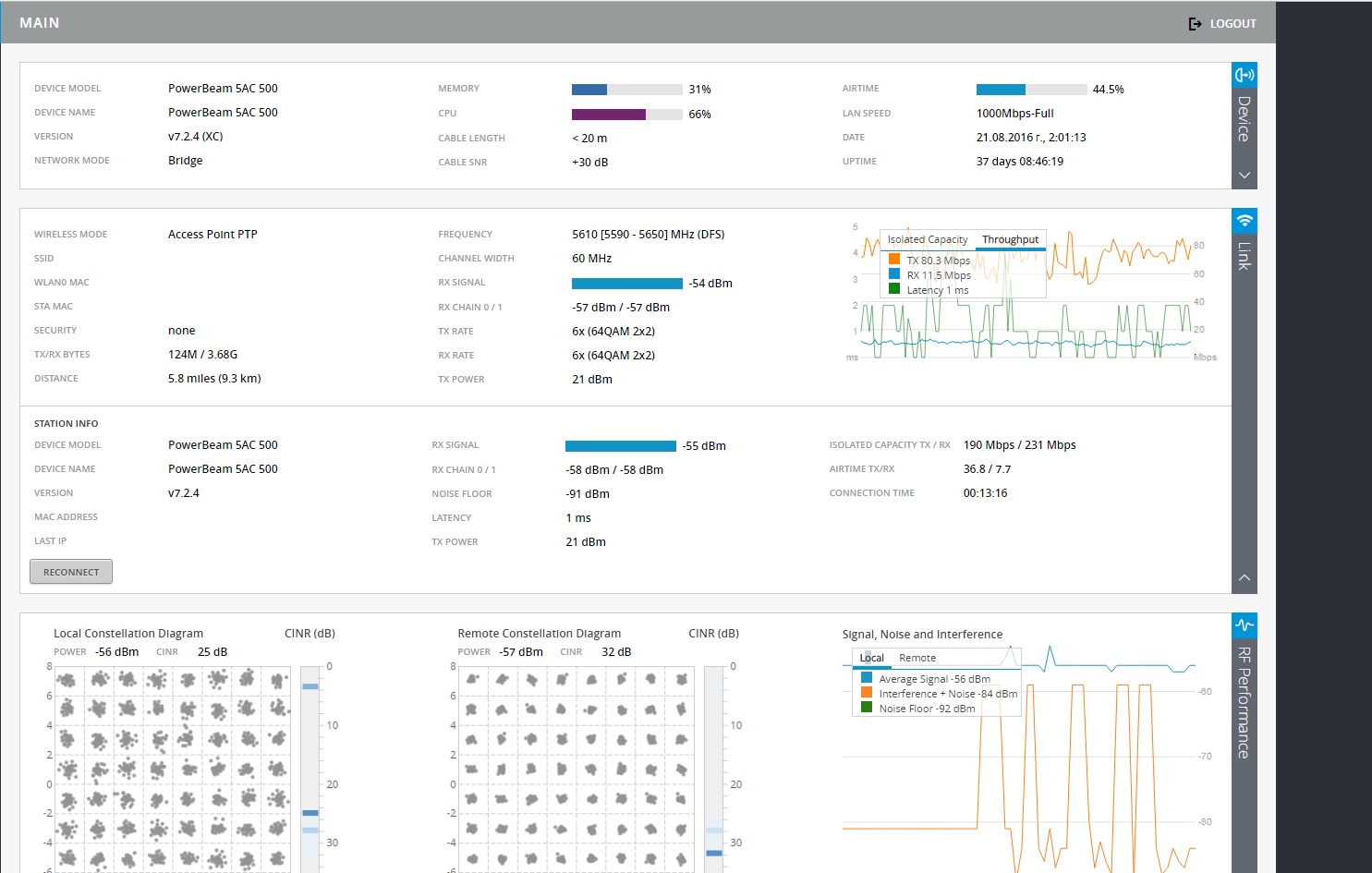Click the green Noise Floor legend square
This screenshot has width=1372, height=873.
point(867,708)
